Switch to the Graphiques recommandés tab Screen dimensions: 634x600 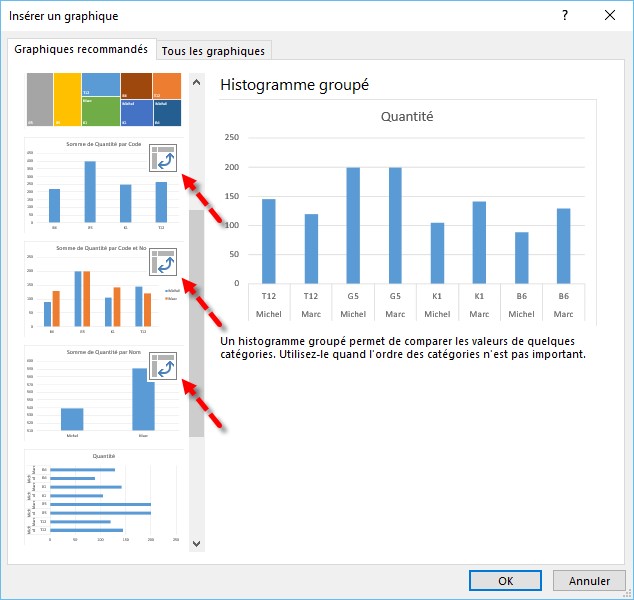[x=82, y=49]
